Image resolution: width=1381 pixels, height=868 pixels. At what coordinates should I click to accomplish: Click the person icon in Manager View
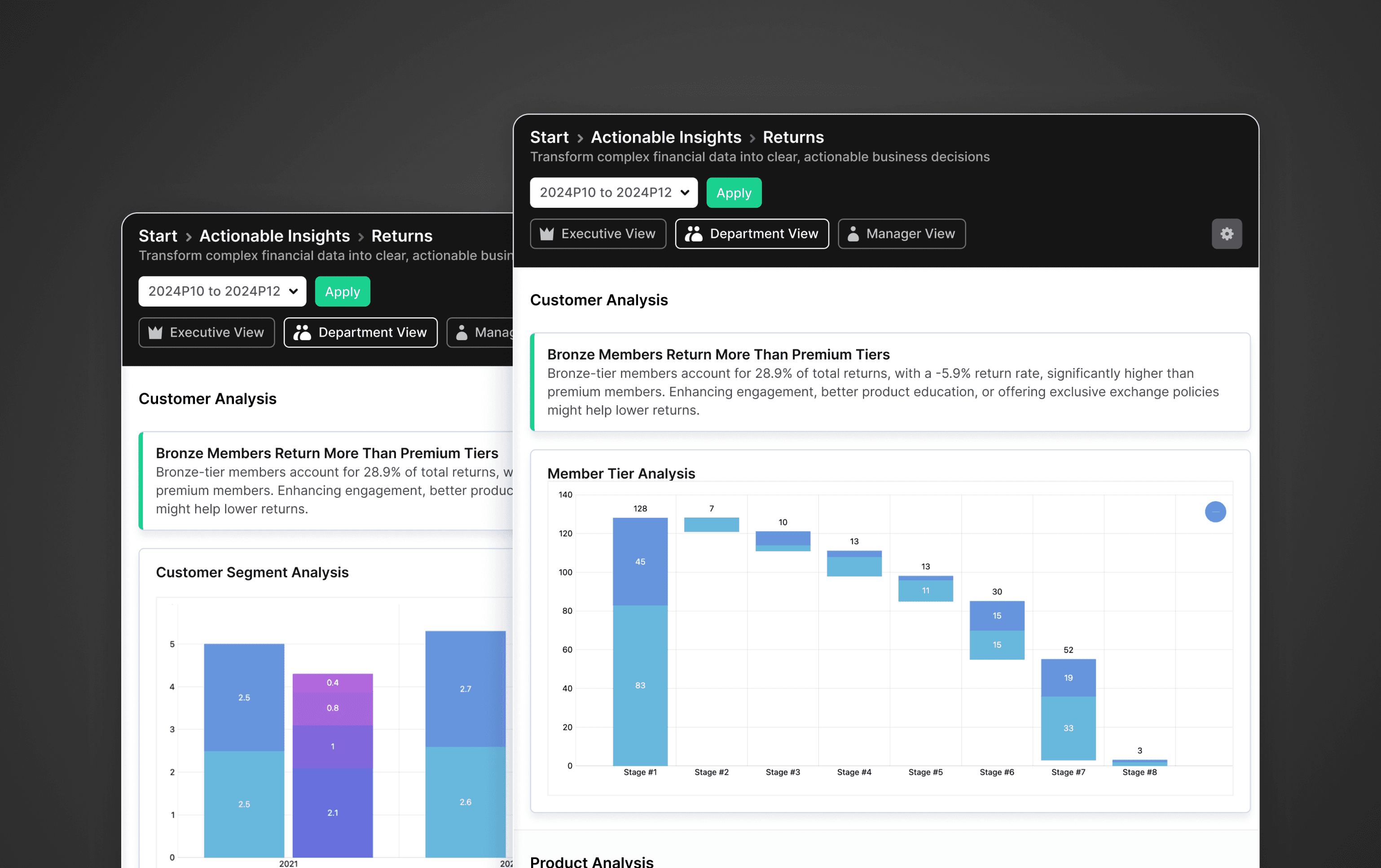point(853,234)
